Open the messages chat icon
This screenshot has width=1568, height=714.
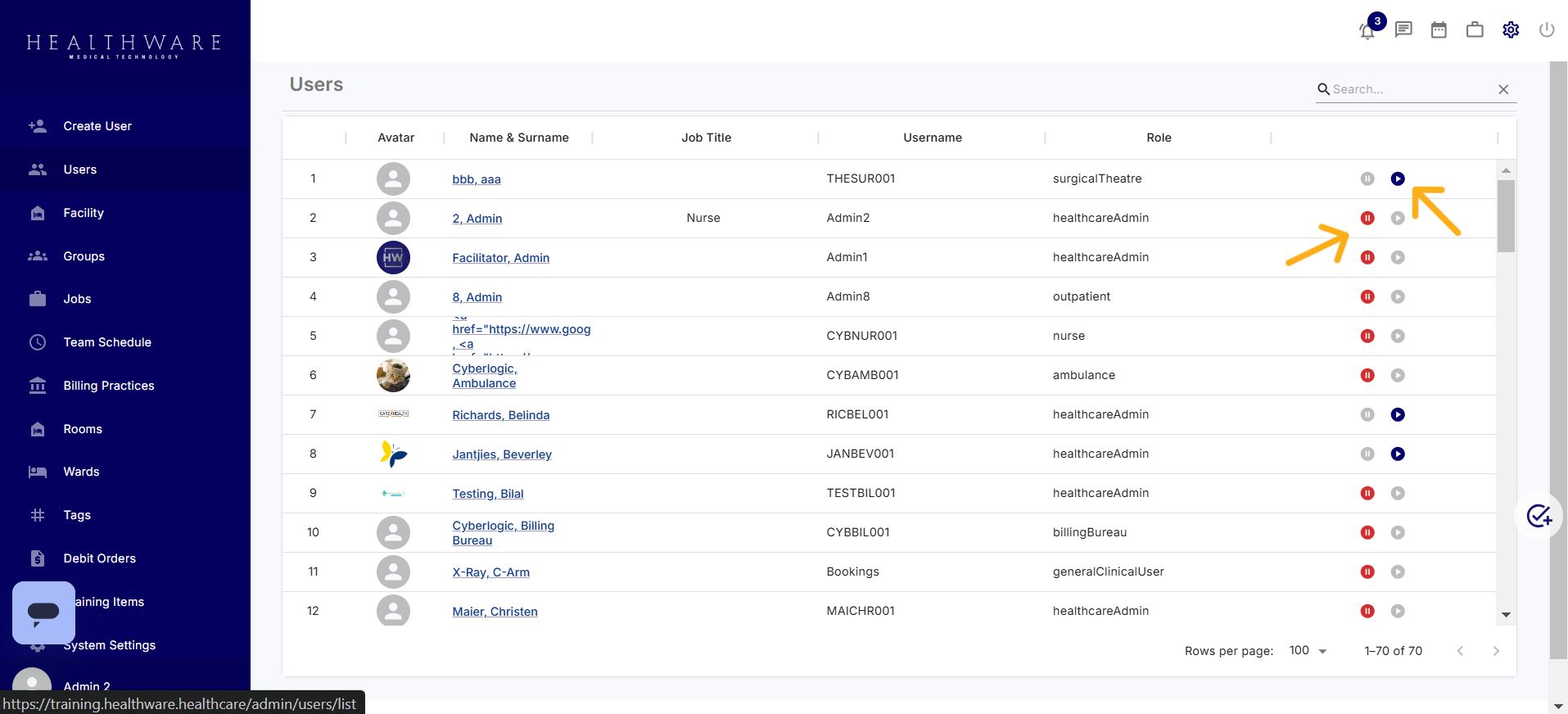[x=1403, y=30]
